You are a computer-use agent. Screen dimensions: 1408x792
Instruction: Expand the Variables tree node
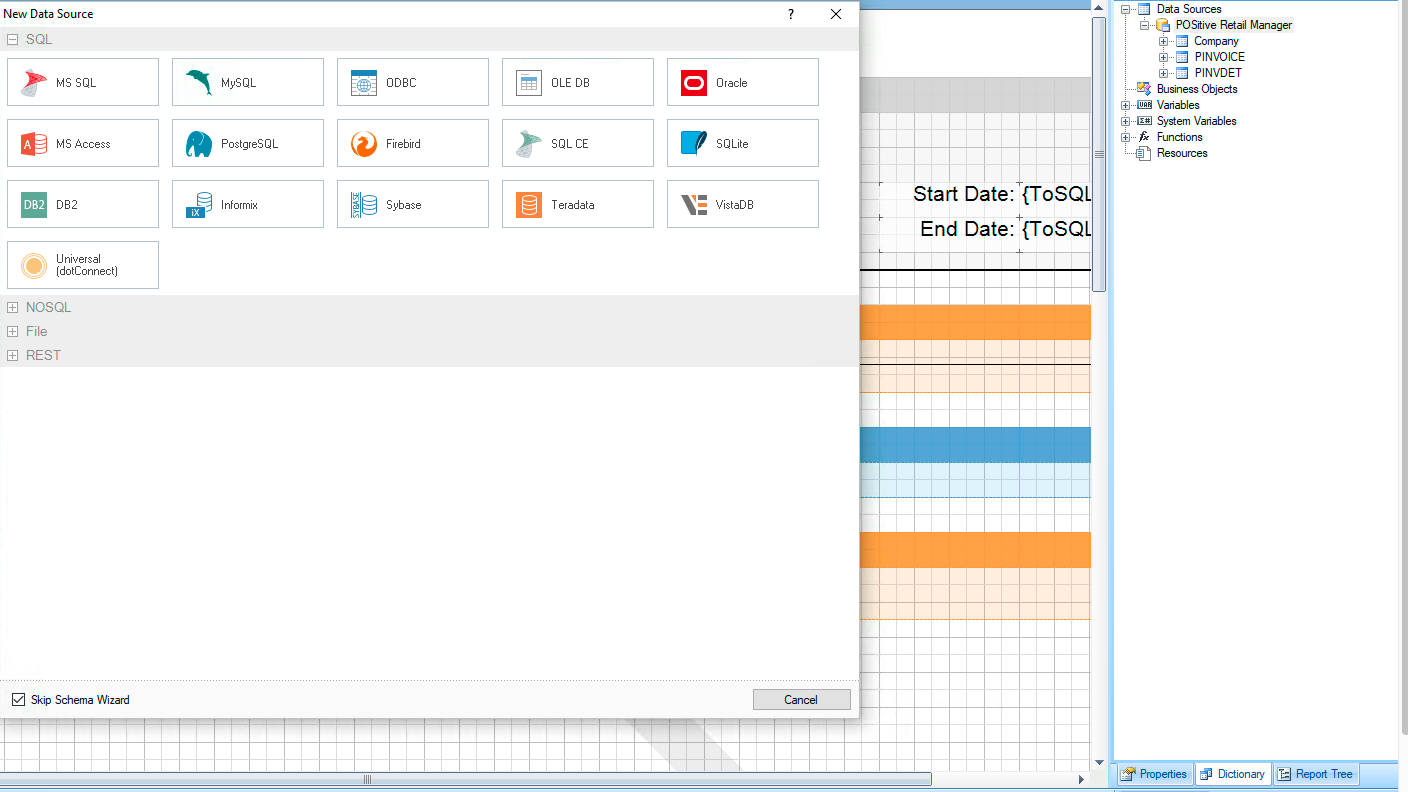click(x=1126, y=105)
